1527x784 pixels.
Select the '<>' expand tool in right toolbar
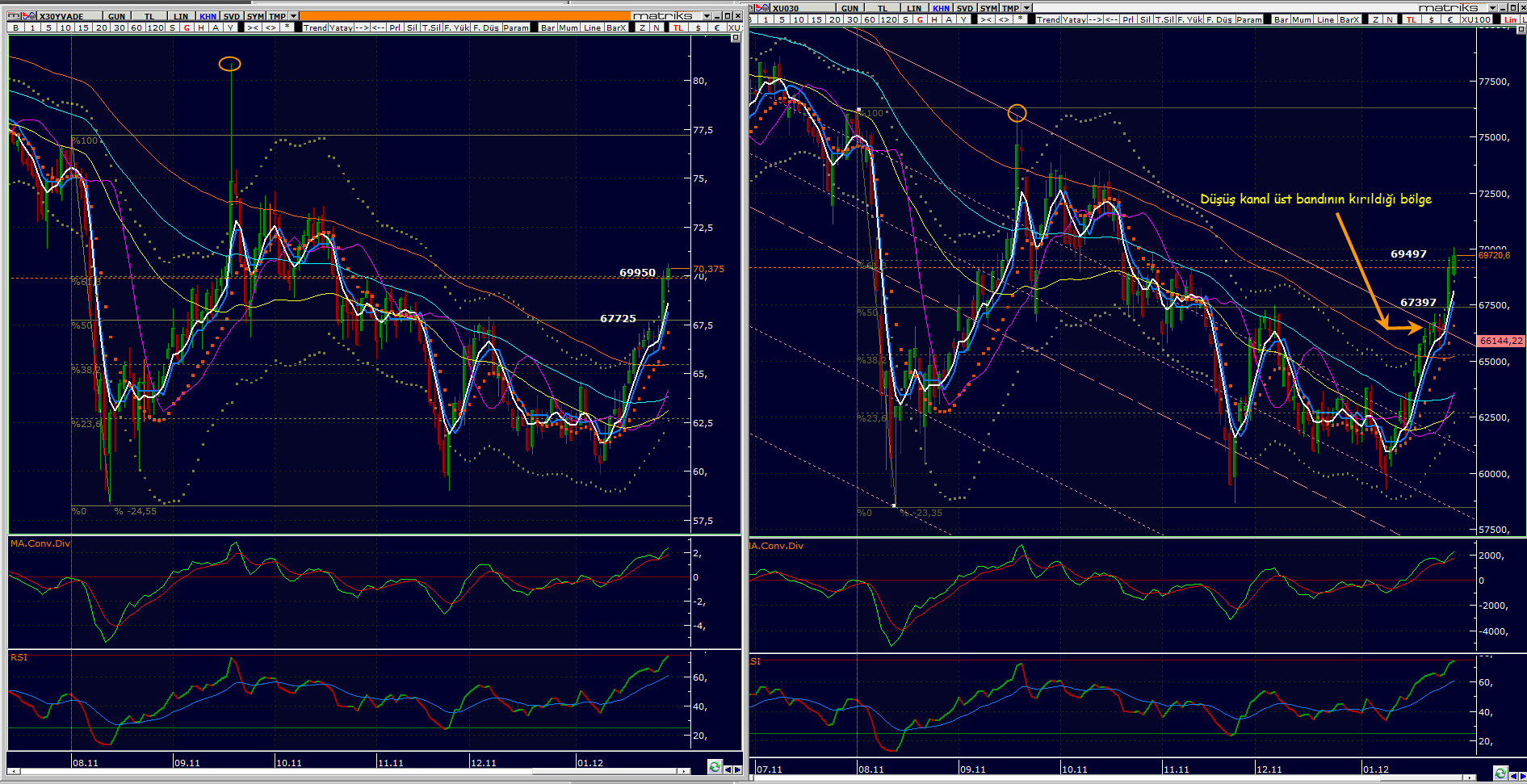1004,19
